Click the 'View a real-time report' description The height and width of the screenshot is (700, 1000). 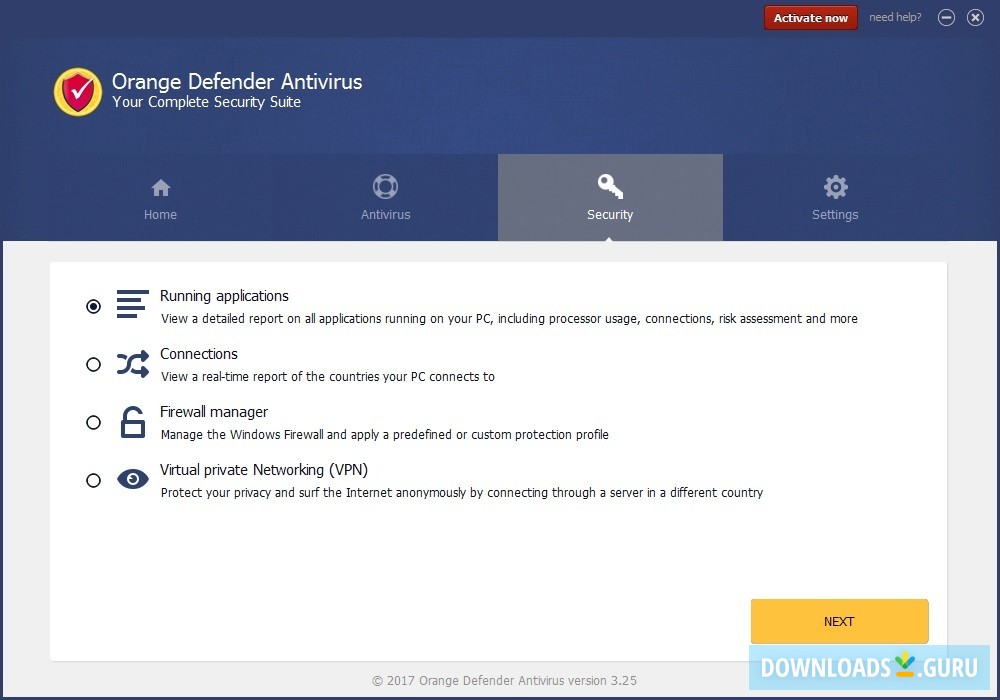[x=328, y=377]
